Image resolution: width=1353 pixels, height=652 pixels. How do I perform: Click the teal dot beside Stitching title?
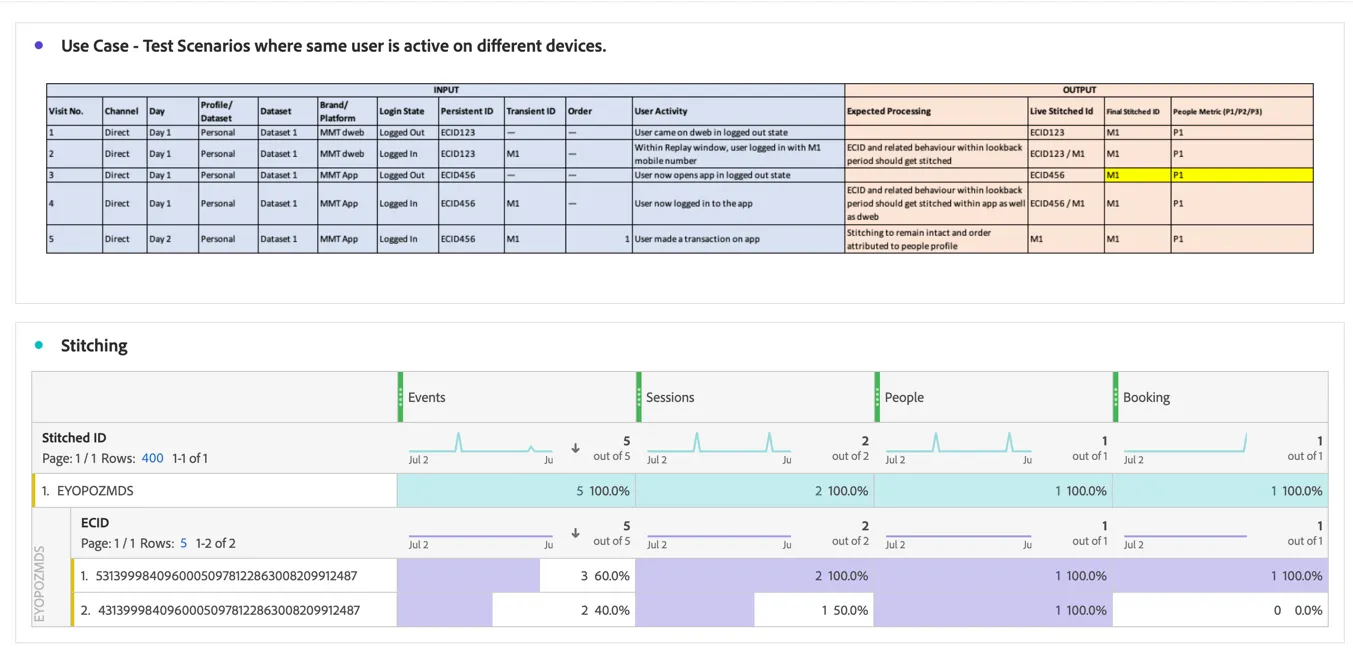coord(39,345)
